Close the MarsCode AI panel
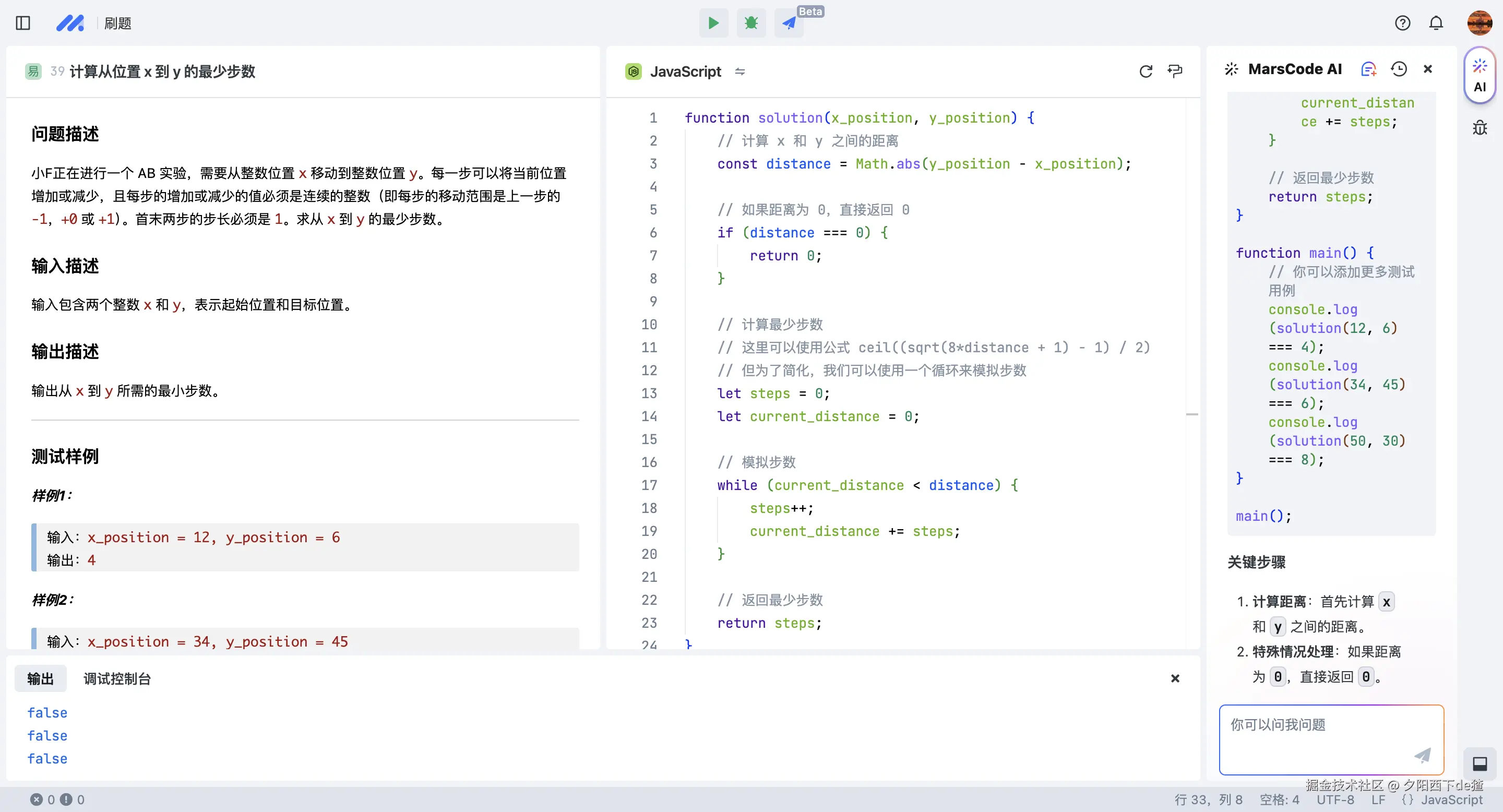 pos(1428,69)
